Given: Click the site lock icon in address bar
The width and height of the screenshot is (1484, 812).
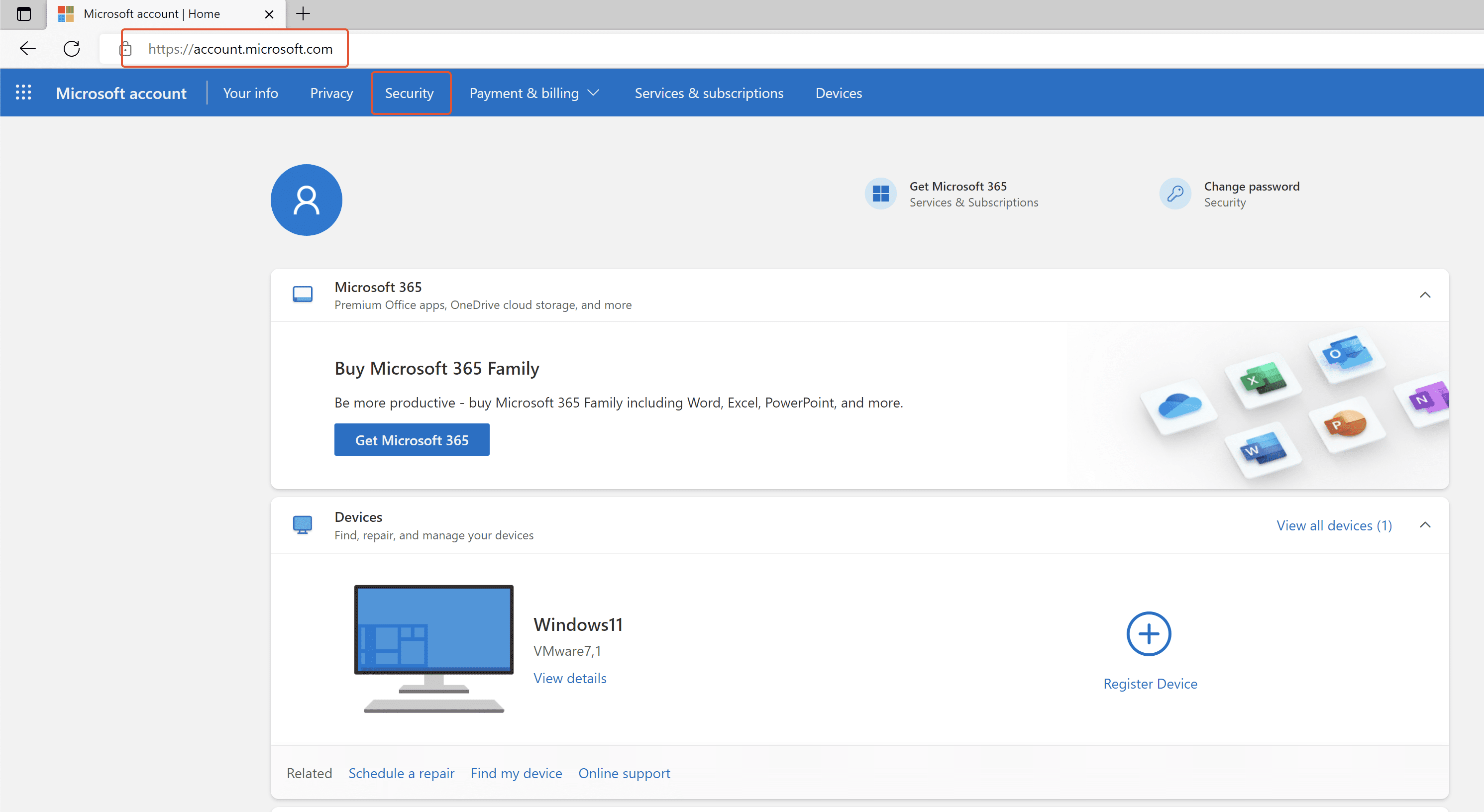Looking at the screenshot, I should [125, 49].
